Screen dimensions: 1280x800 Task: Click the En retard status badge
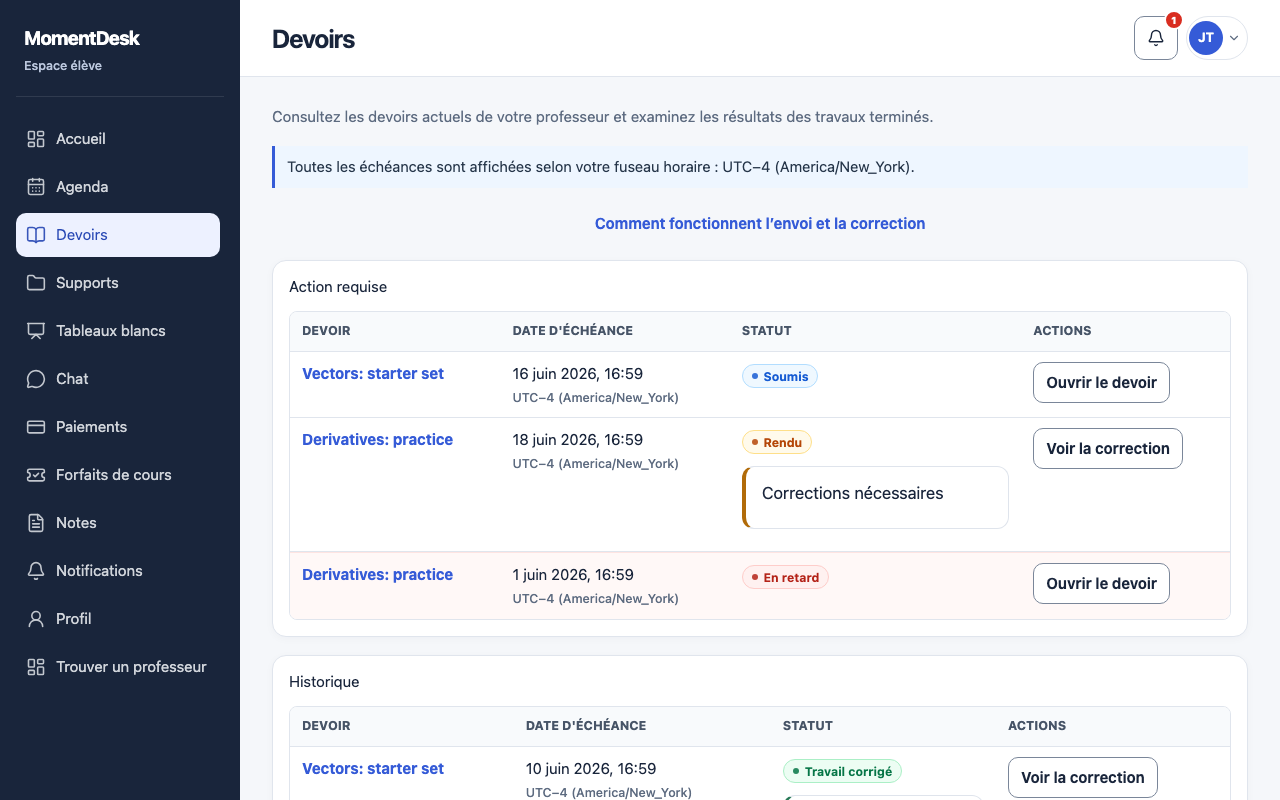[x=785, y=578]
